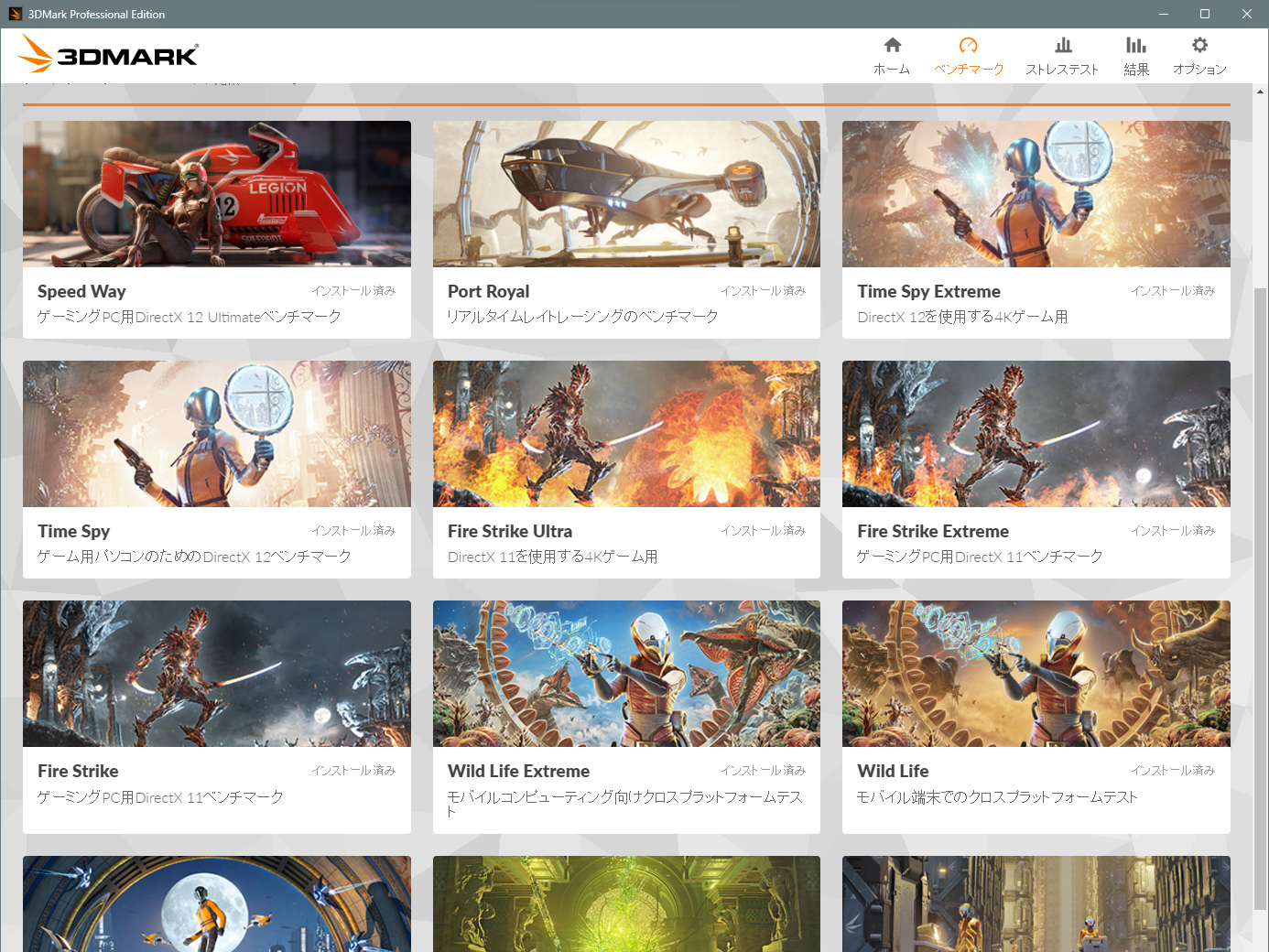Click the モバイルコンピューティング向けクロスプラットフォームテスト description
The height and width of the screenshot is (952, 1269).
click(625, 804)
